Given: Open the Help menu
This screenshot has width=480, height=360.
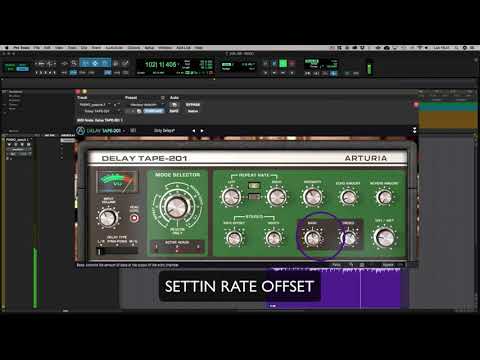Looking at the screenshot, I should [199, 48].
